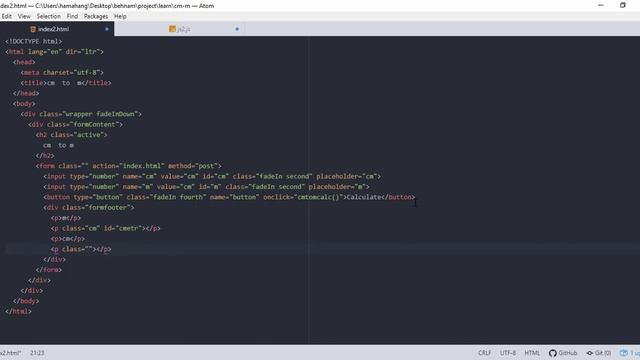
Task: Click the file name in the status bar
Action: point(10,353)
